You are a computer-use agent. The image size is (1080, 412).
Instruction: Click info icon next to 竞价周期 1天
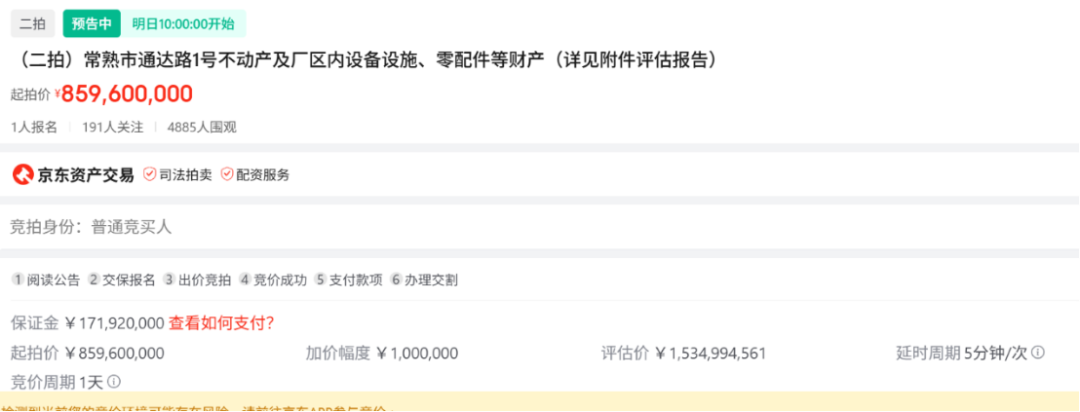[115, 381]
